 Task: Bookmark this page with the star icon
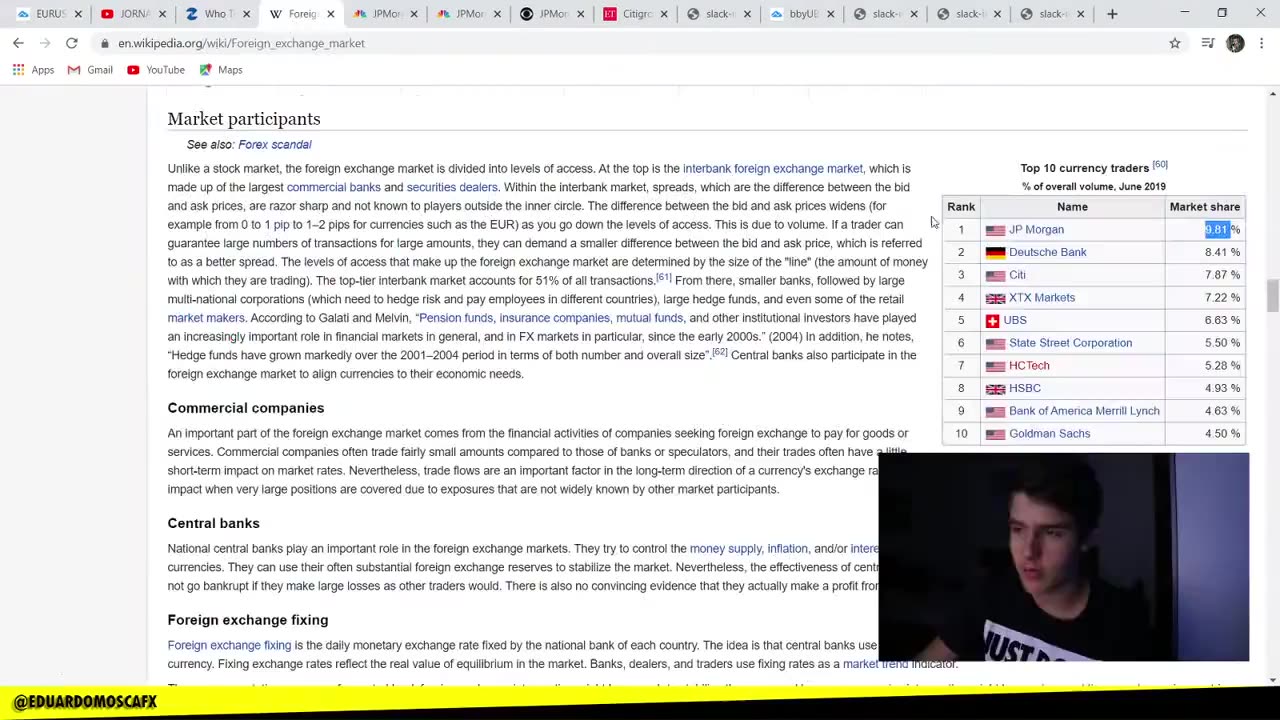pos(1175,43)
